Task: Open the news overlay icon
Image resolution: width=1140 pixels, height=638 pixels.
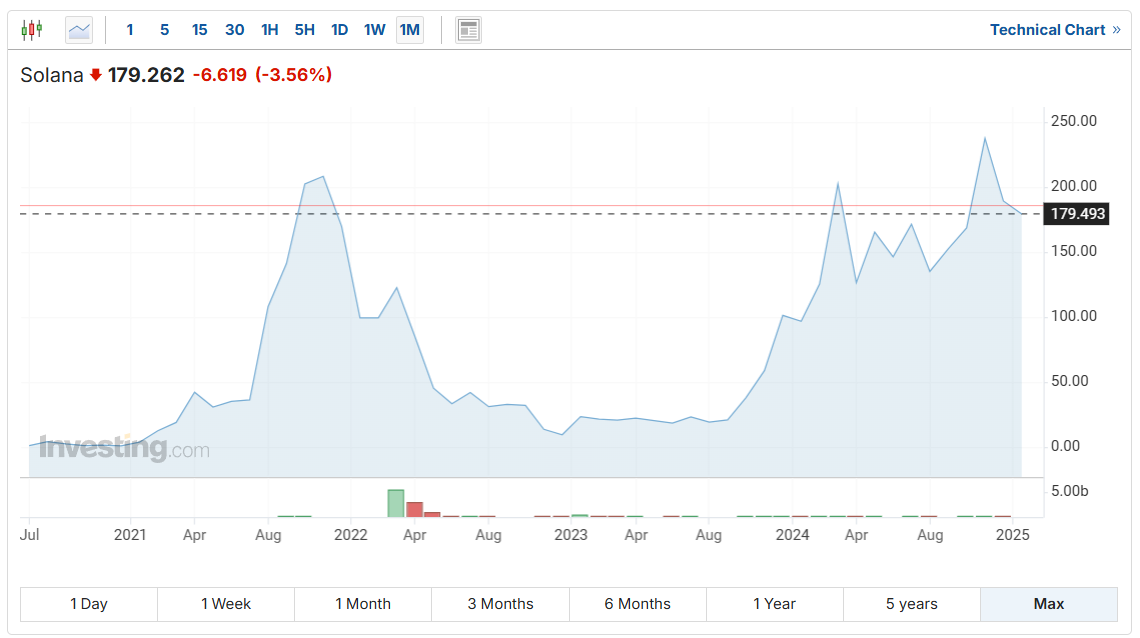Action: 468,30
